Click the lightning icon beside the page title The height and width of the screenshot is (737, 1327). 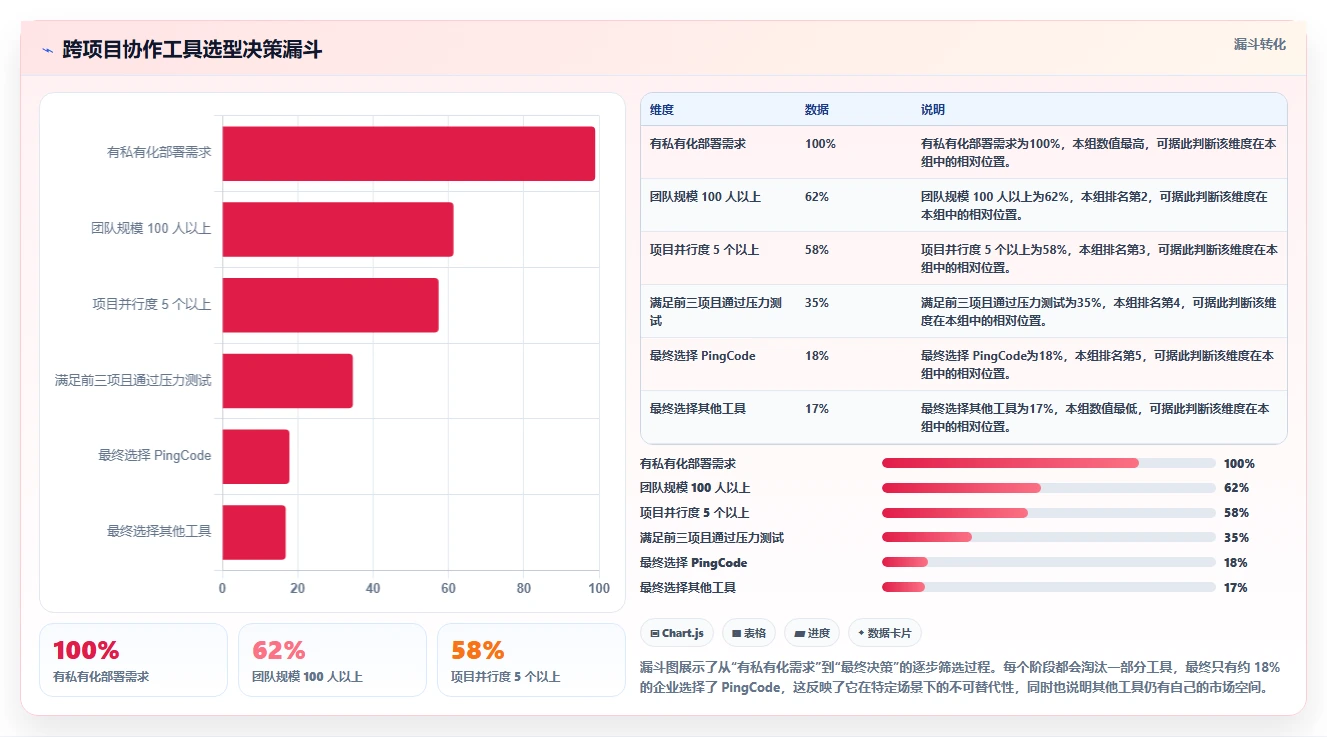click(47, 50)
